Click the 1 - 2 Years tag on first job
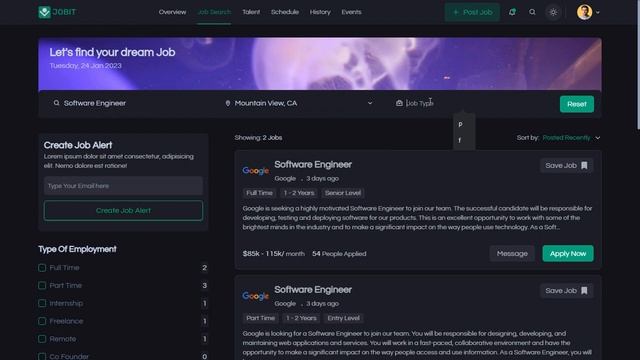The width and height of the screenshot is (640, 360). tap(299, 193)
